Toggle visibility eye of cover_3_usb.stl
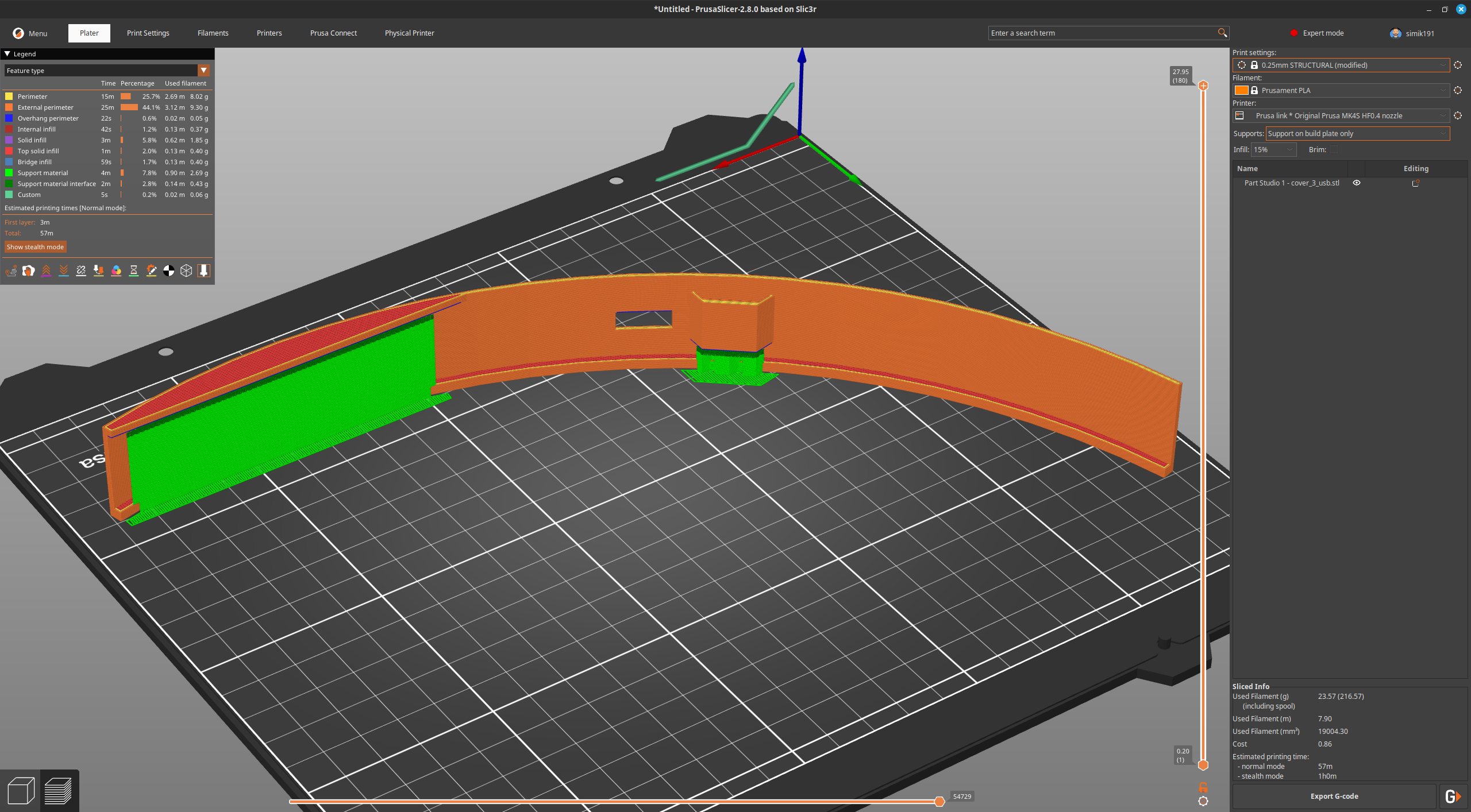The image size is (1471, 812). [1357, 183]
